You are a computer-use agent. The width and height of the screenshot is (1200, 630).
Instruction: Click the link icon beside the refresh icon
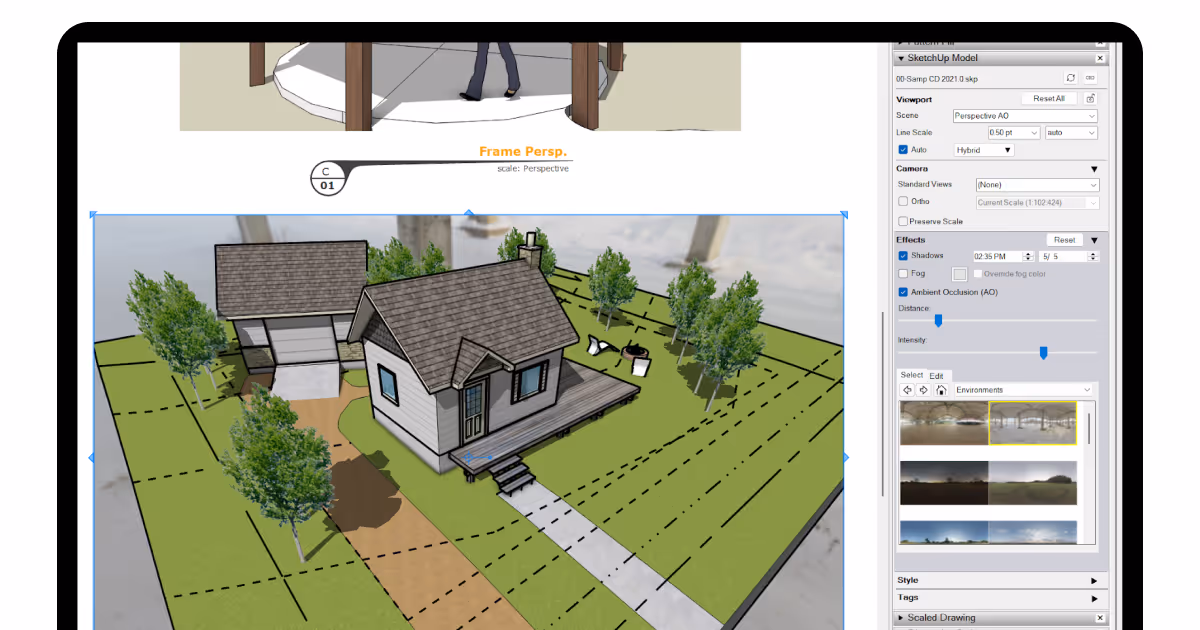point(1090,78)
